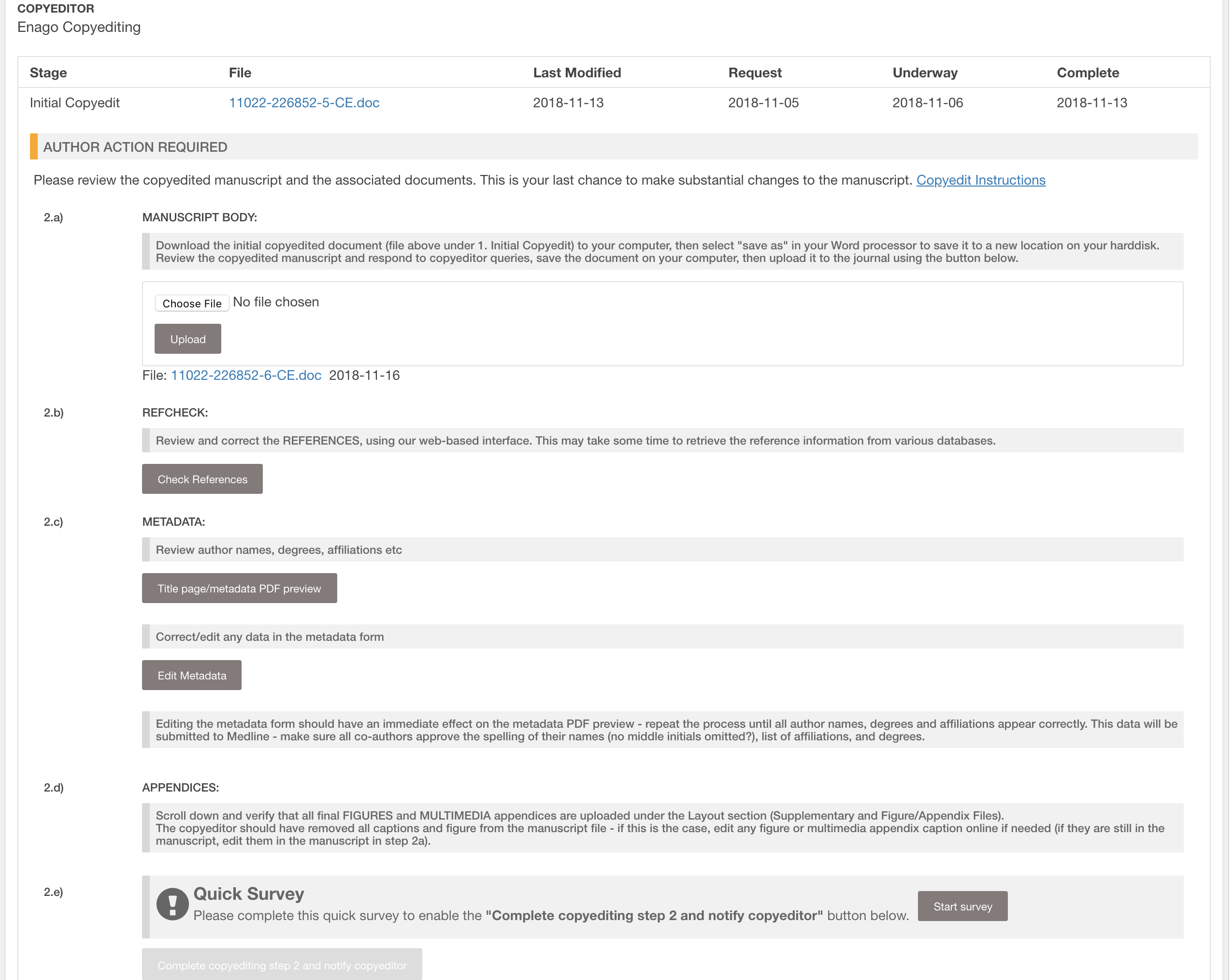Click the Choose File button
1232x980 pixels.
pos(192,303)
